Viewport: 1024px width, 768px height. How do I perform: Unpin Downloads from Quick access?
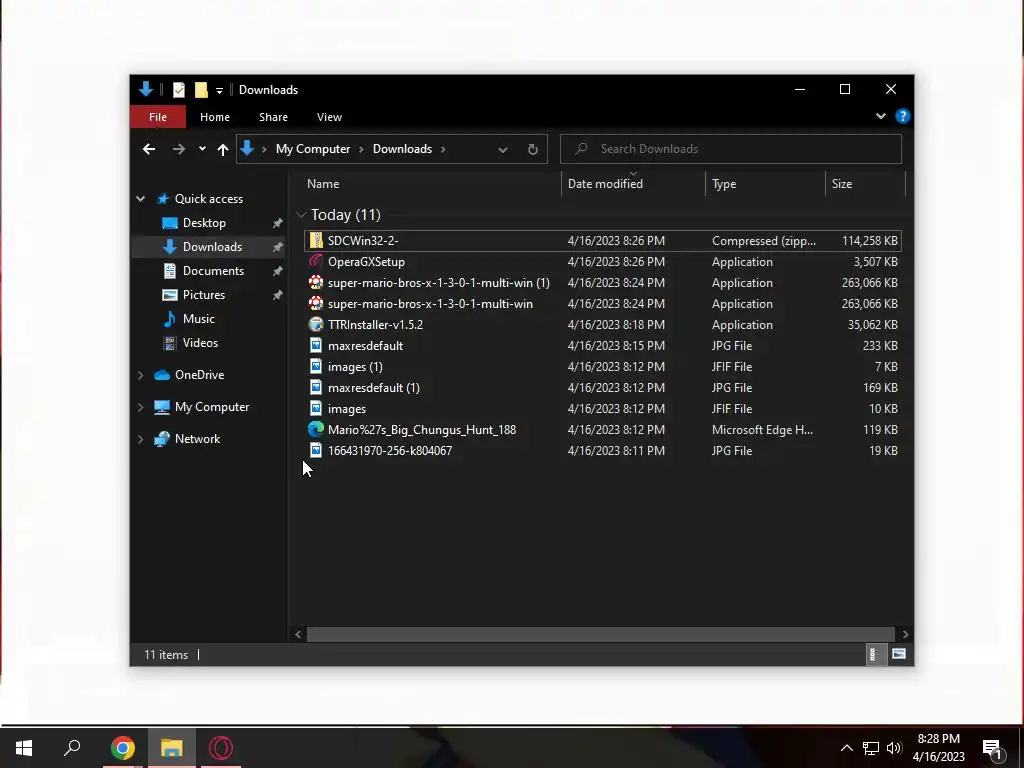(x=278, y=247)
